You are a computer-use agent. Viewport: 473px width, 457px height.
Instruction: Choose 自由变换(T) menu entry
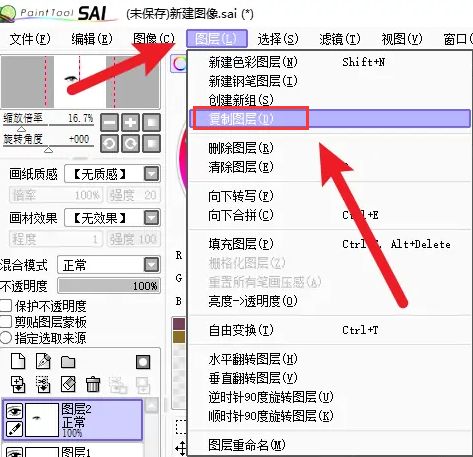click(330, 330)
